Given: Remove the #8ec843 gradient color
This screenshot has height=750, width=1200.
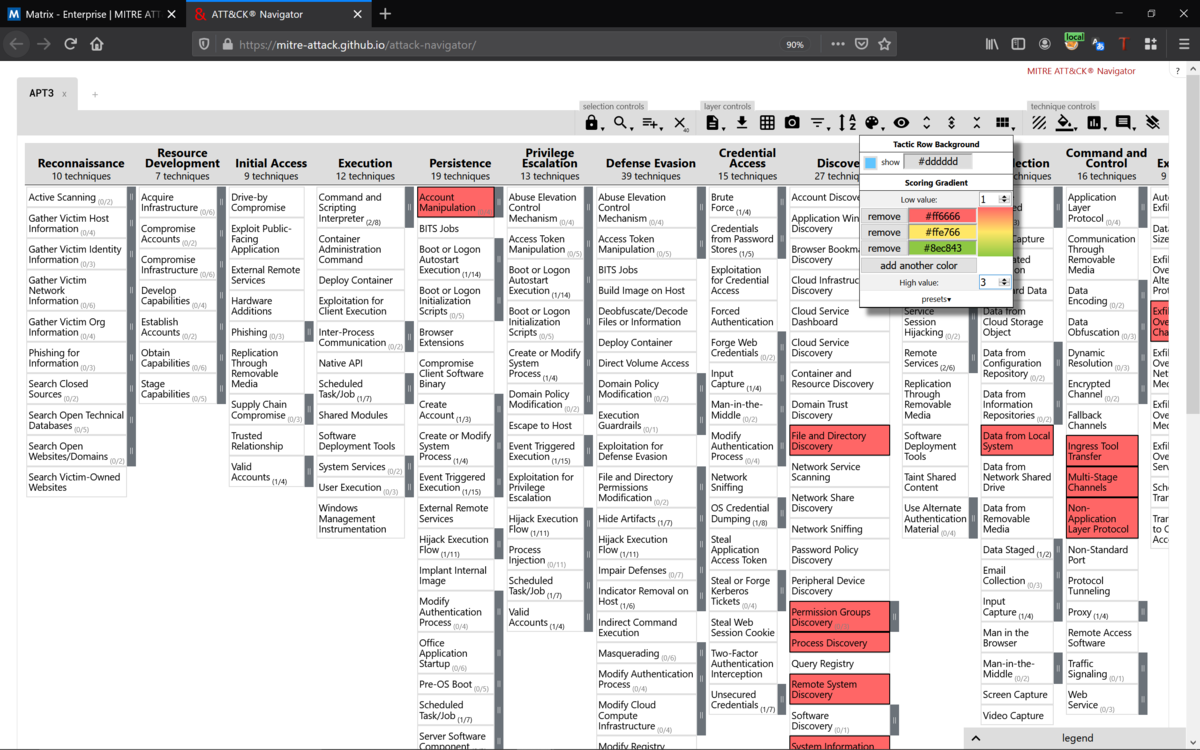Looking at the screenshot, I should pos(884,248).
